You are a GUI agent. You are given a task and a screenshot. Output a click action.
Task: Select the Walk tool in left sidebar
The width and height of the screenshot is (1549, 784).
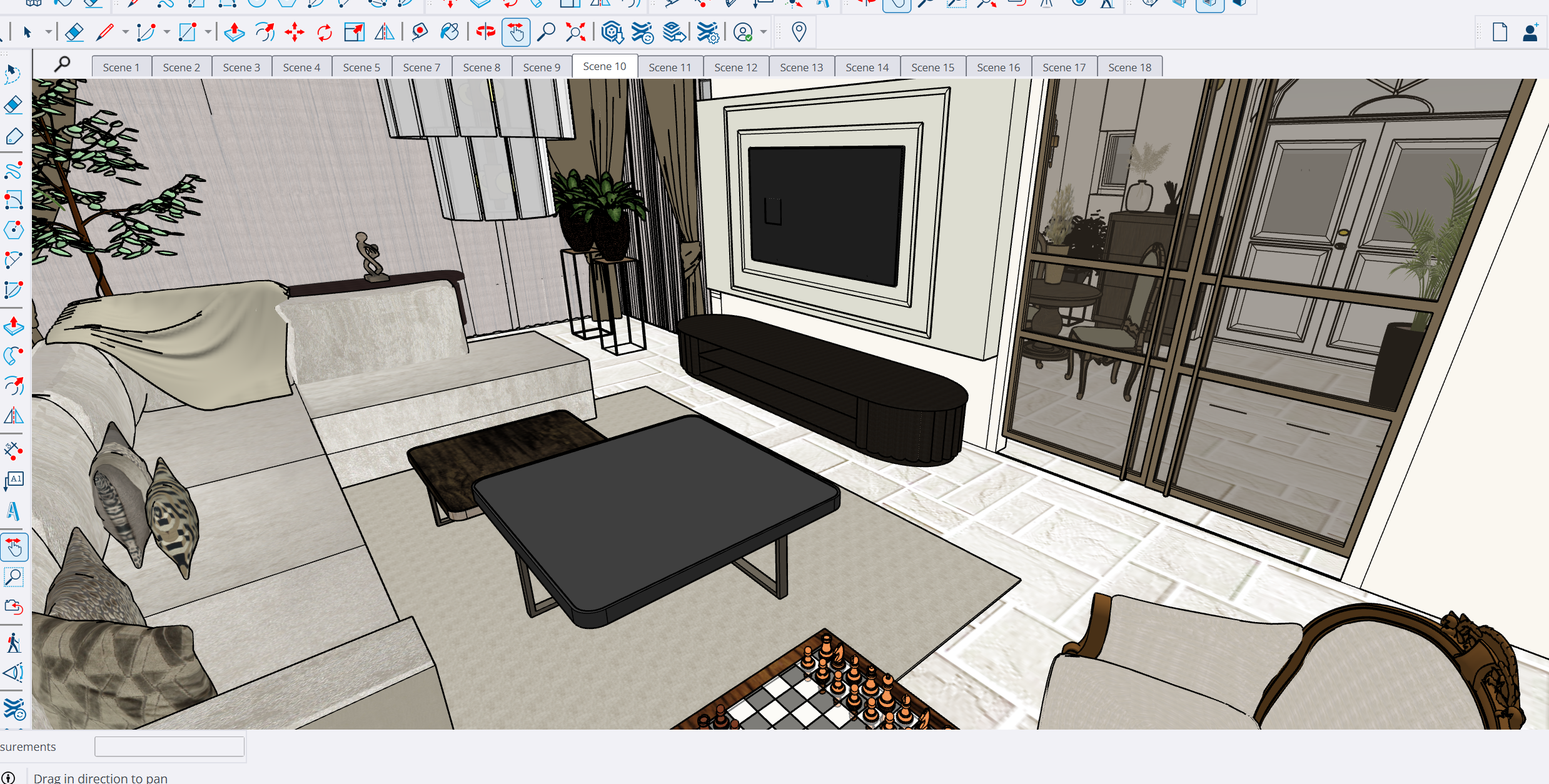pos(14,642)
